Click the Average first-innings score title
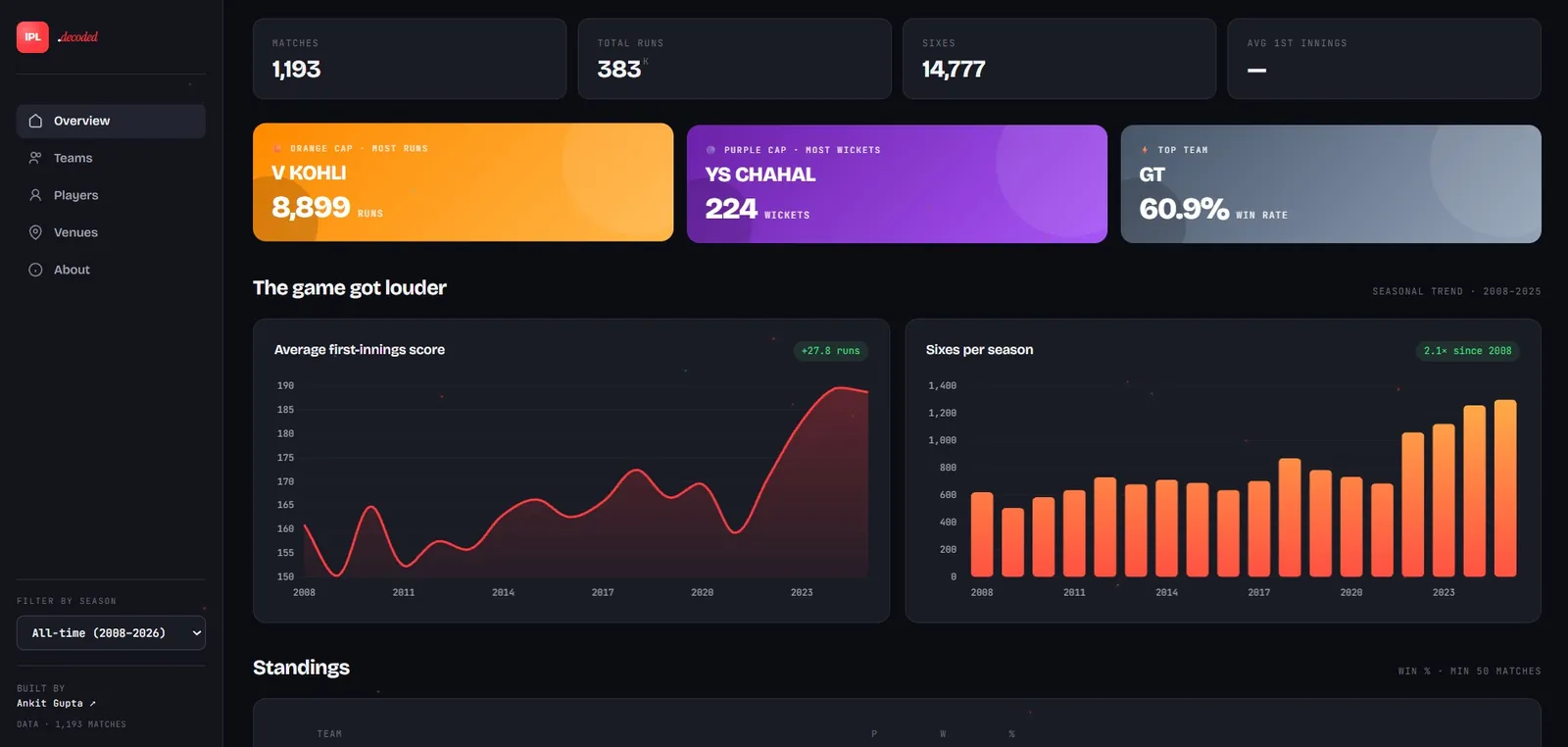The width and height of the screenshot is (1568, 747). pos(360,350)
